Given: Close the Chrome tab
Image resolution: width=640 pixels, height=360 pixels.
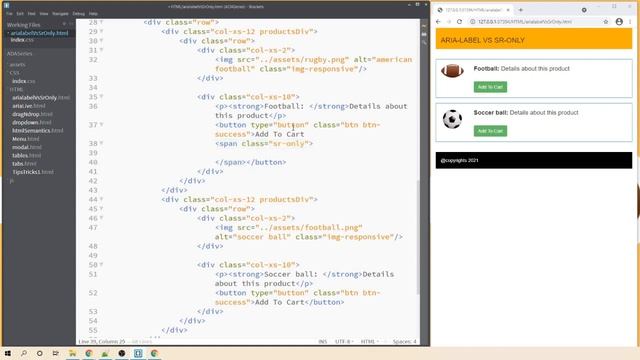Looking at the screenshot, I should point(508,10).
